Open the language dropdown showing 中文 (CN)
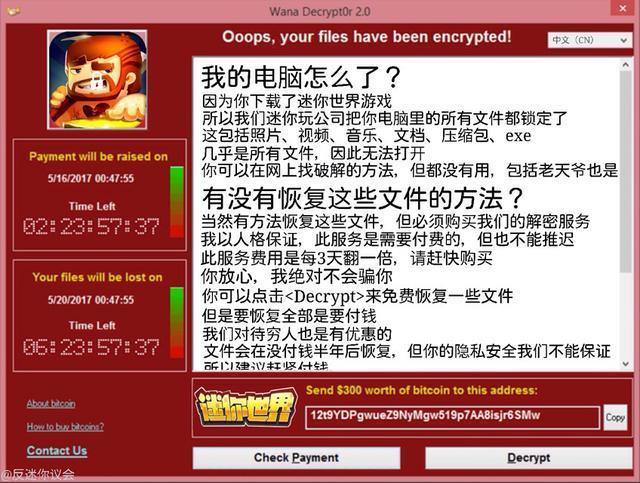The height and width of the screenshot is (483, 640). click(x=589, y=40)
